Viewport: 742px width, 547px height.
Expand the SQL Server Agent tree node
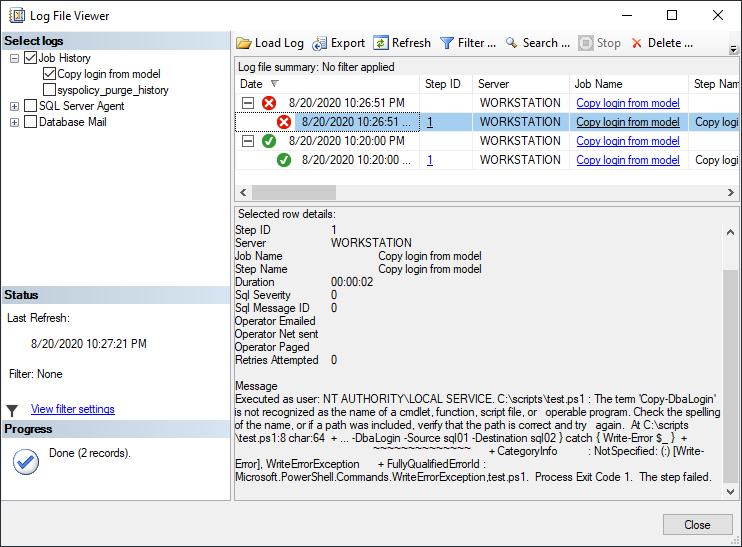14,106
